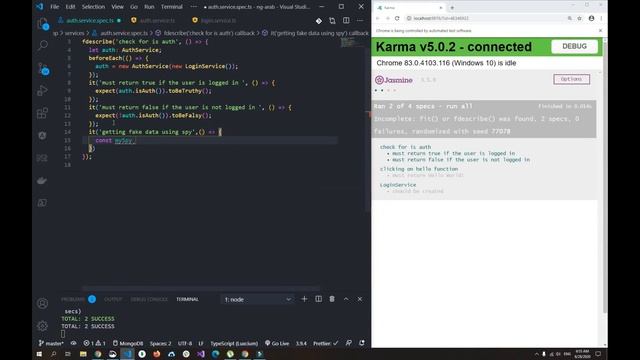Close the terminal panel
The image size is (640, 360).
click(x=360, y=299)
